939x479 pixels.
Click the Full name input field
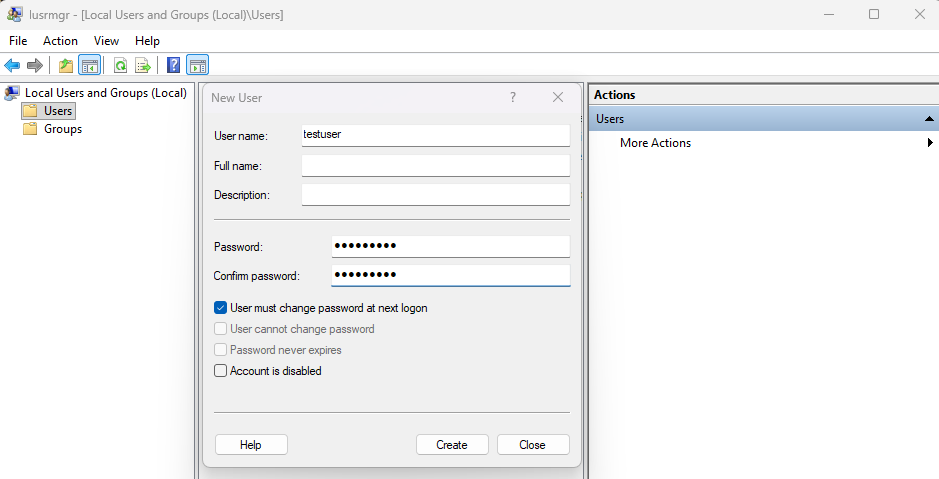point(435,165)
